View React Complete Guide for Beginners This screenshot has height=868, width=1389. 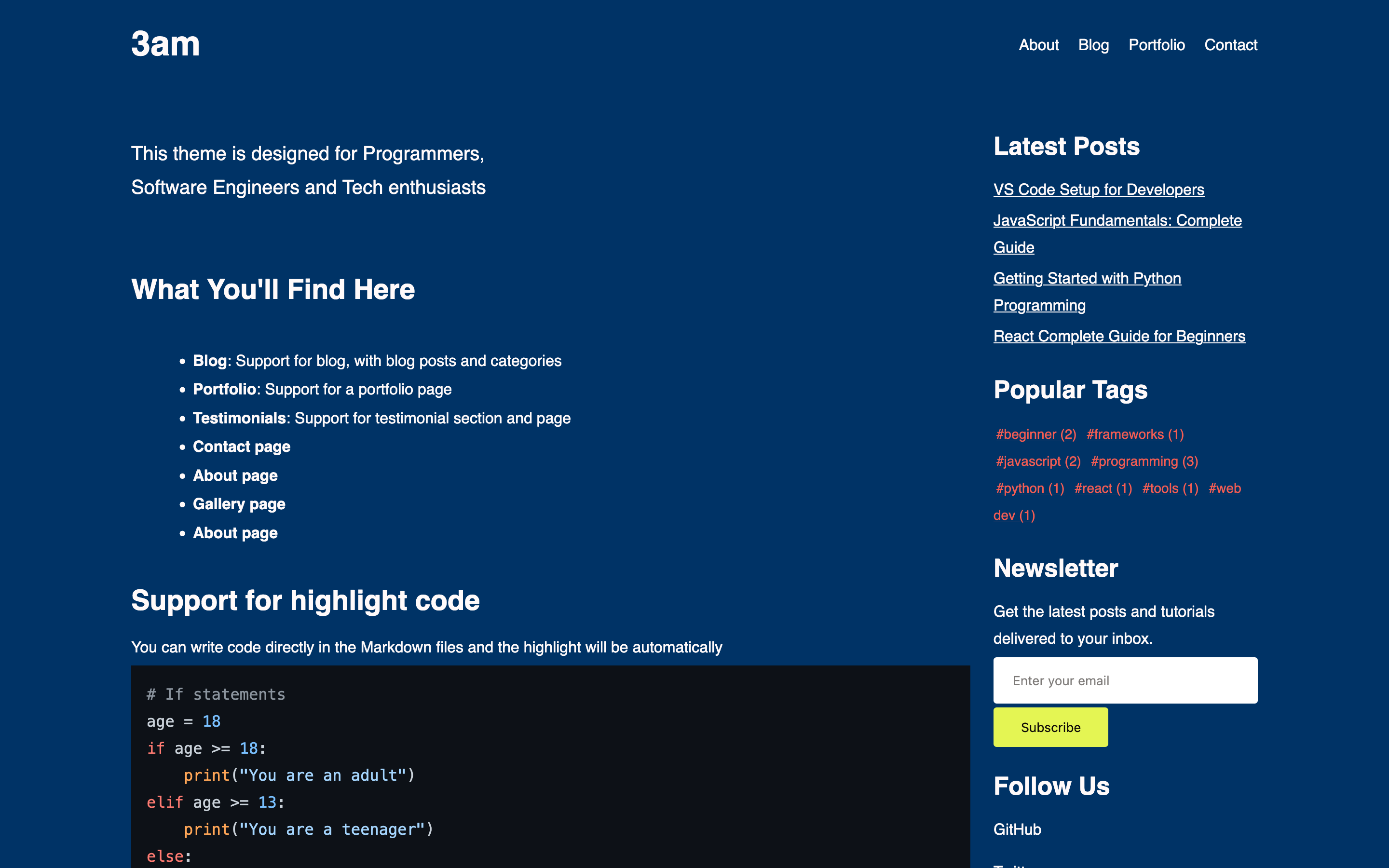1119,336
